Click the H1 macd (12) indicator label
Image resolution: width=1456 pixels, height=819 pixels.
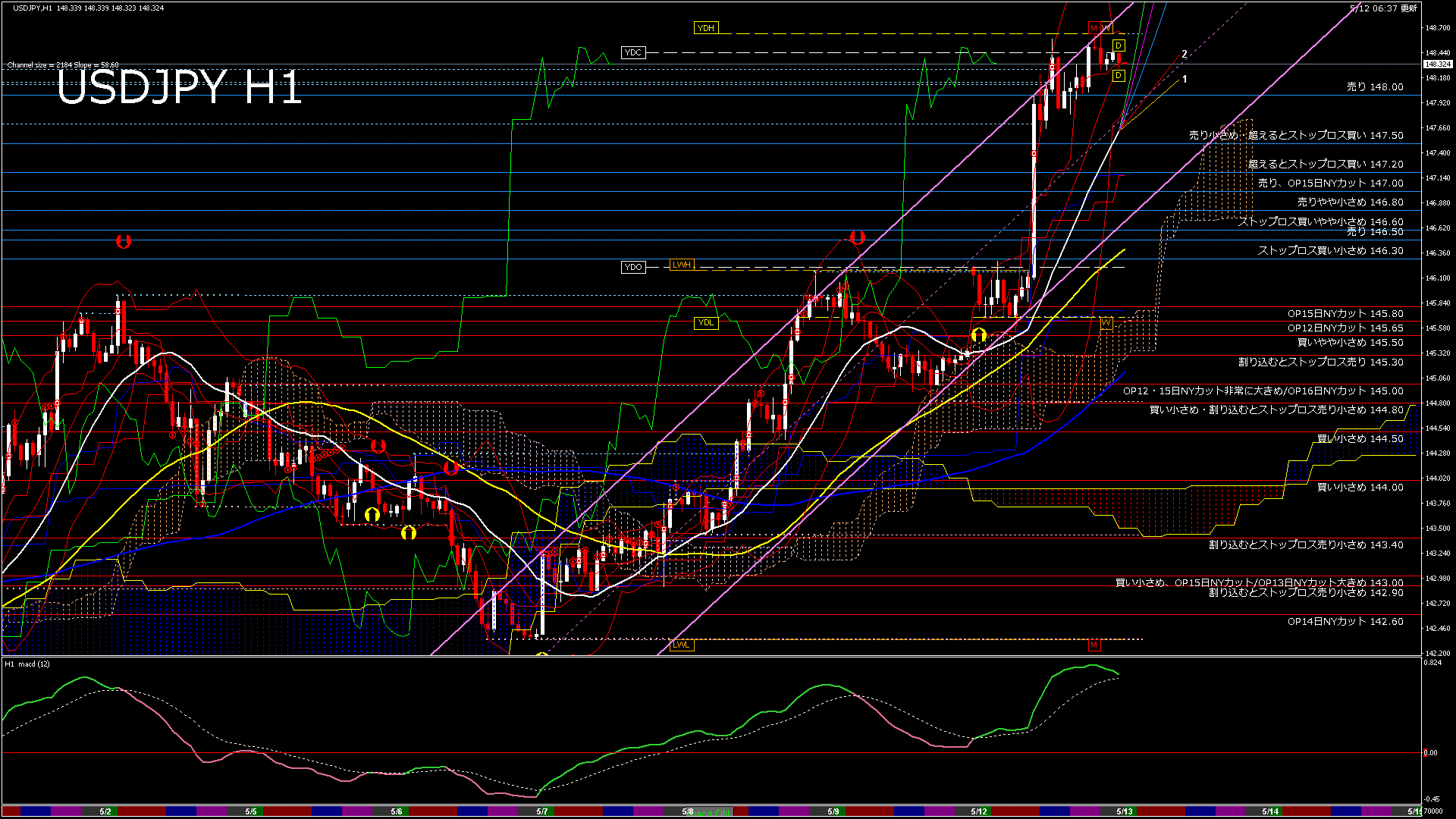tap(27, 664)
